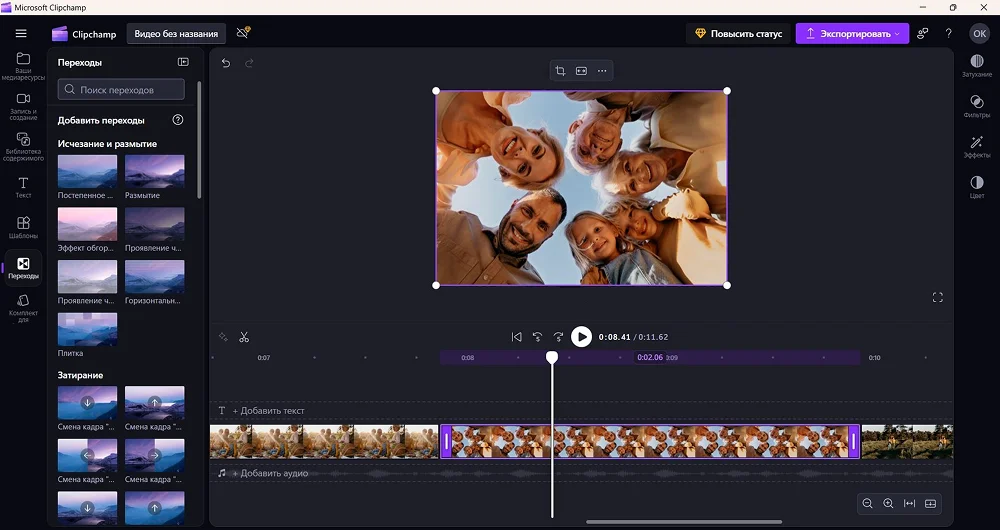Screen dimensions: 1000x530
Task: Open the Шаблоны templates tab
Action: click(x=23, y=227)
